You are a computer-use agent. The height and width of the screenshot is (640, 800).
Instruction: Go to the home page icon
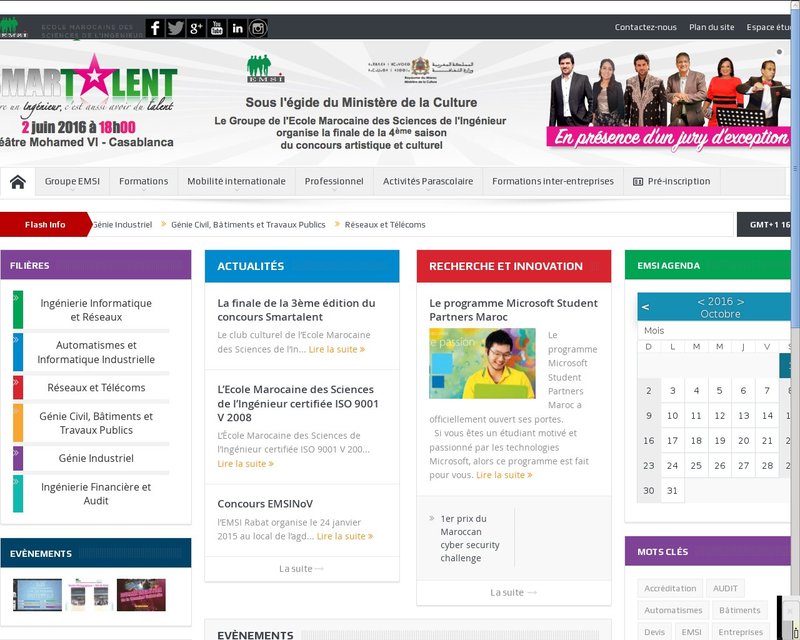tap(18, 182)
